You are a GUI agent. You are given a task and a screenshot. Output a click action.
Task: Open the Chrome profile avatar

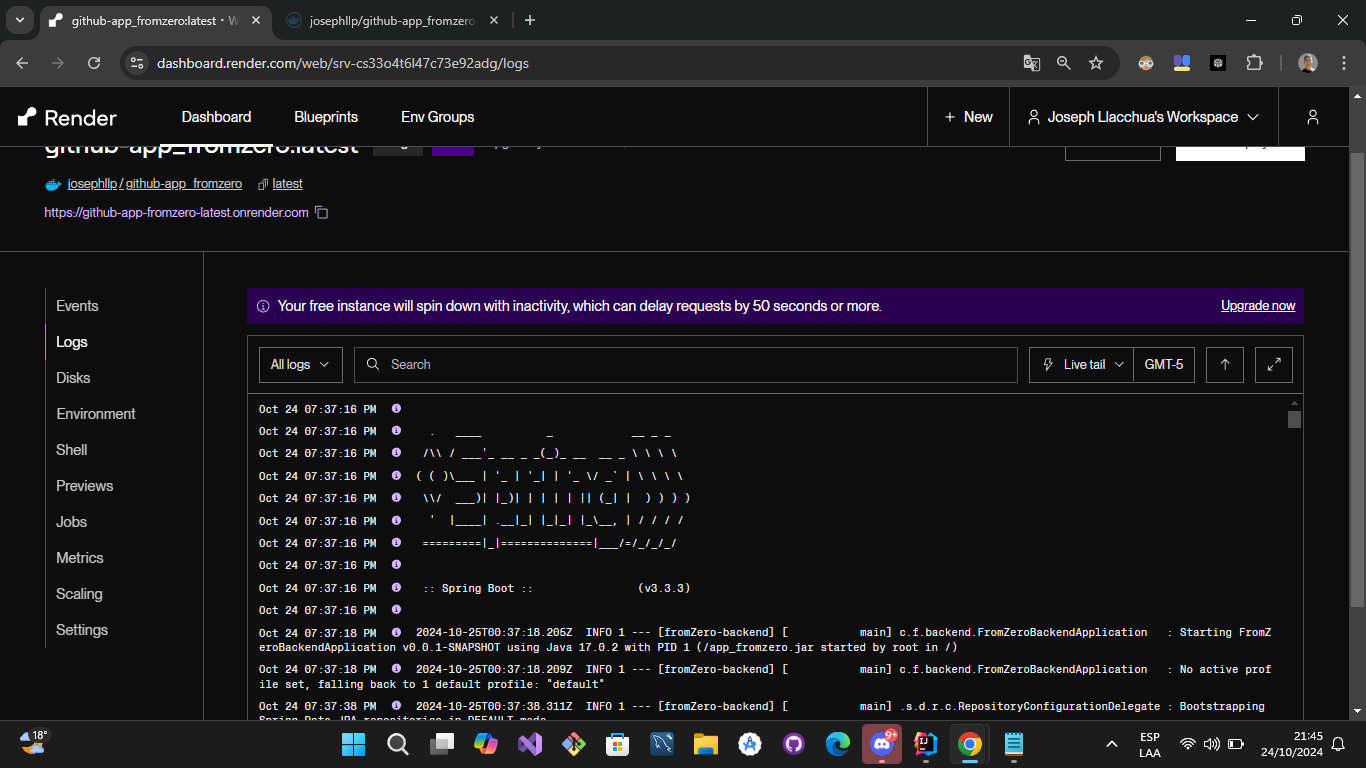1308,63
